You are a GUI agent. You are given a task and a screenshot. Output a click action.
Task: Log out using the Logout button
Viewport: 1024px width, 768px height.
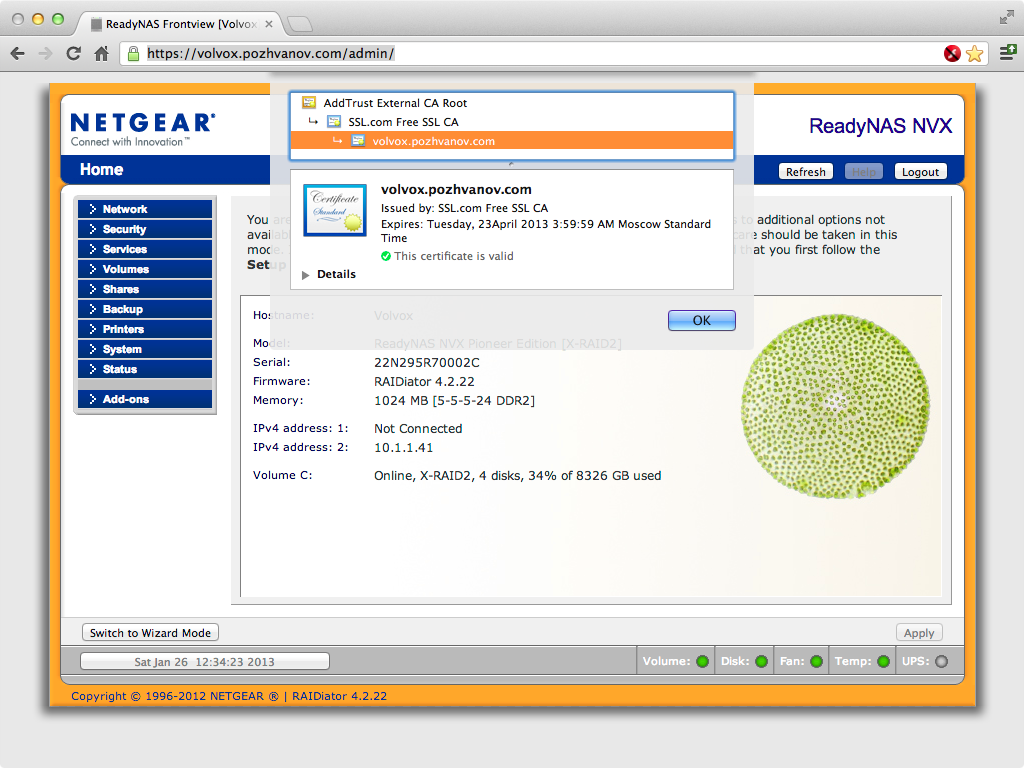coord(920,172)
